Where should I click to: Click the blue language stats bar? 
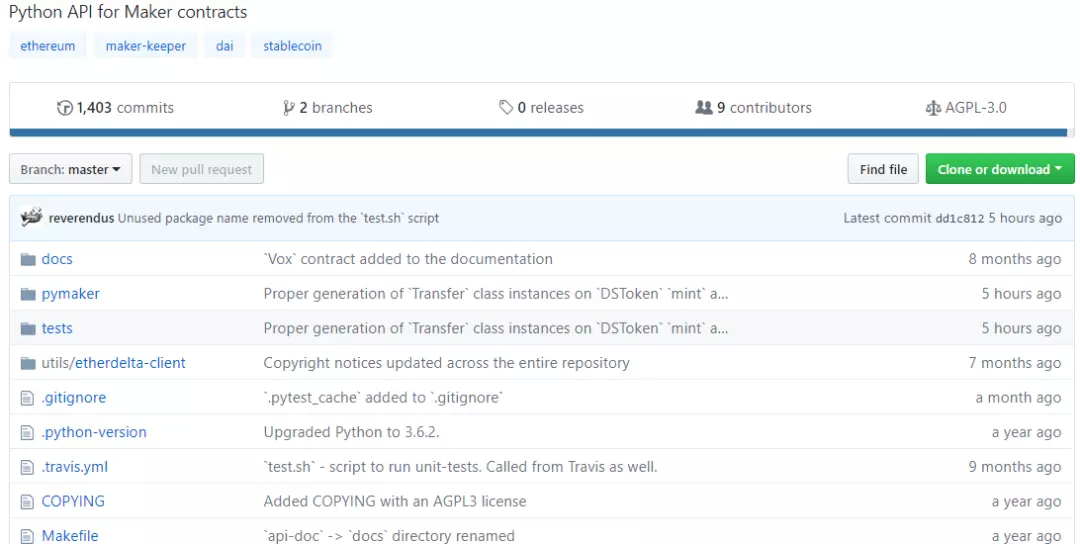(x=538, y=132)
